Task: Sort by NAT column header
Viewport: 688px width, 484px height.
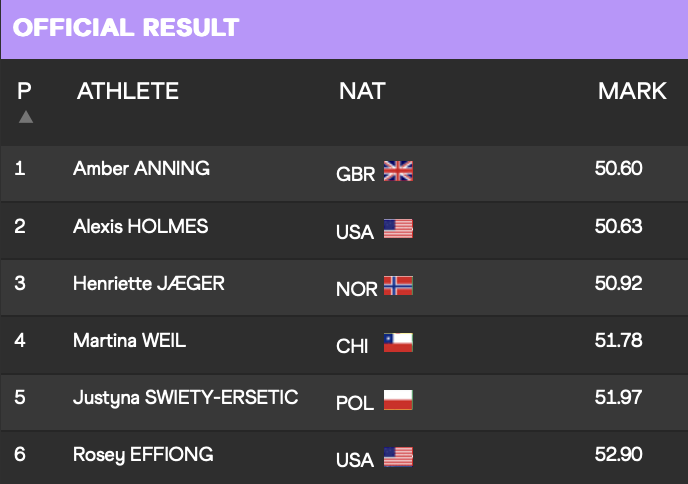Action: (x=362, y=91)
